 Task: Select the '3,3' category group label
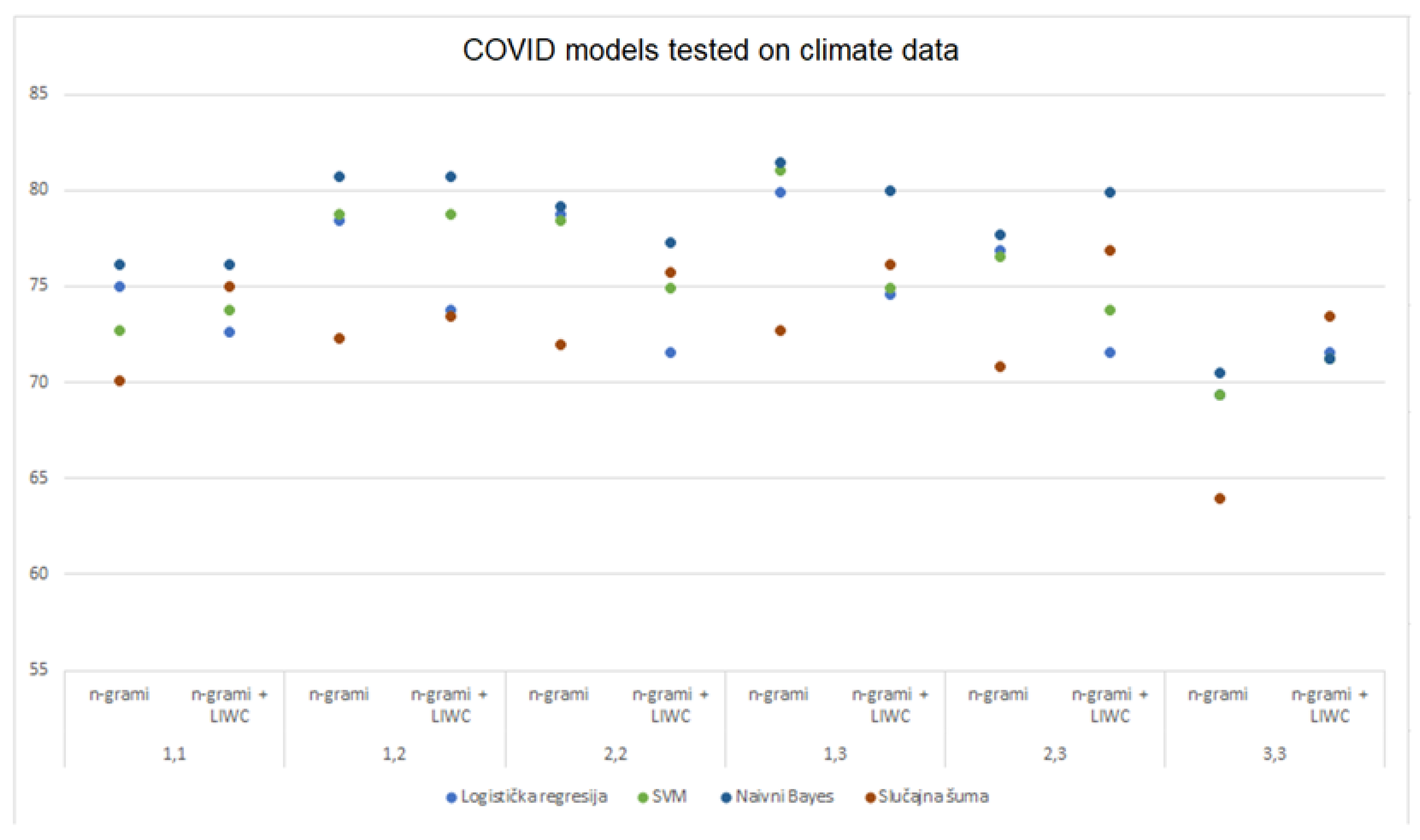tap(1274, 754)
